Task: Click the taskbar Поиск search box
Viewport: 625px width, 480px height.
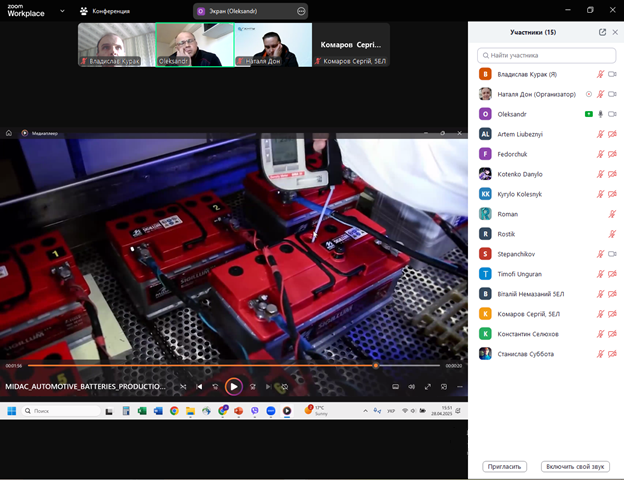Action: click(x=61, y=411)
